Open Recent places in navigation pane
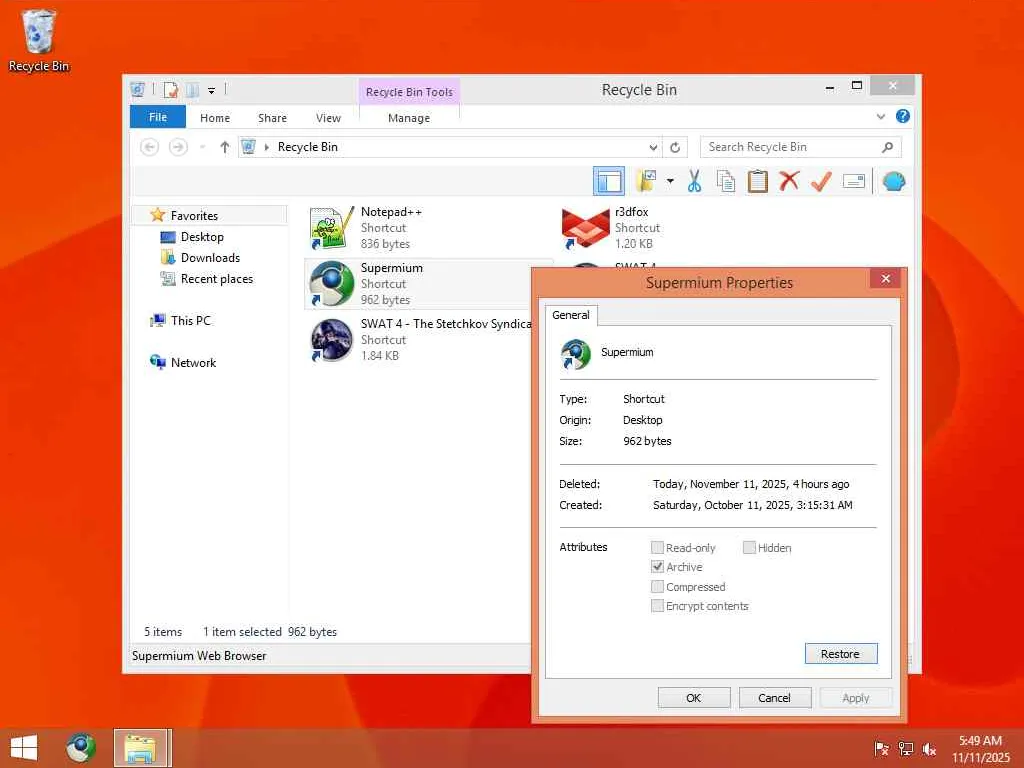The image size is (1024, 768). click(216, 279)
